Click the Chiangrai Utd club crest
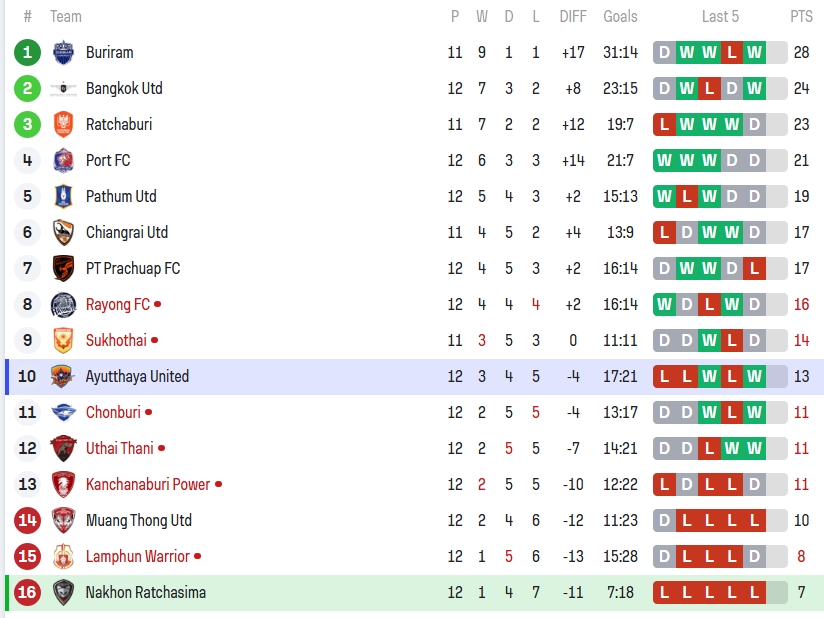824x618 pixels. 63,232
